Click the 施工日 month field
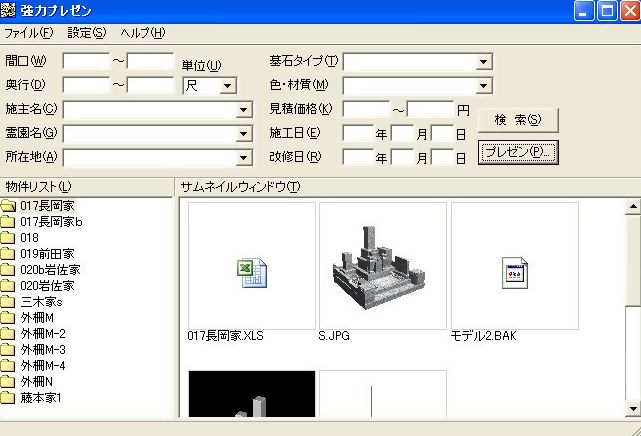The height and width of the screenshot is (436, 641). (403, 134)
